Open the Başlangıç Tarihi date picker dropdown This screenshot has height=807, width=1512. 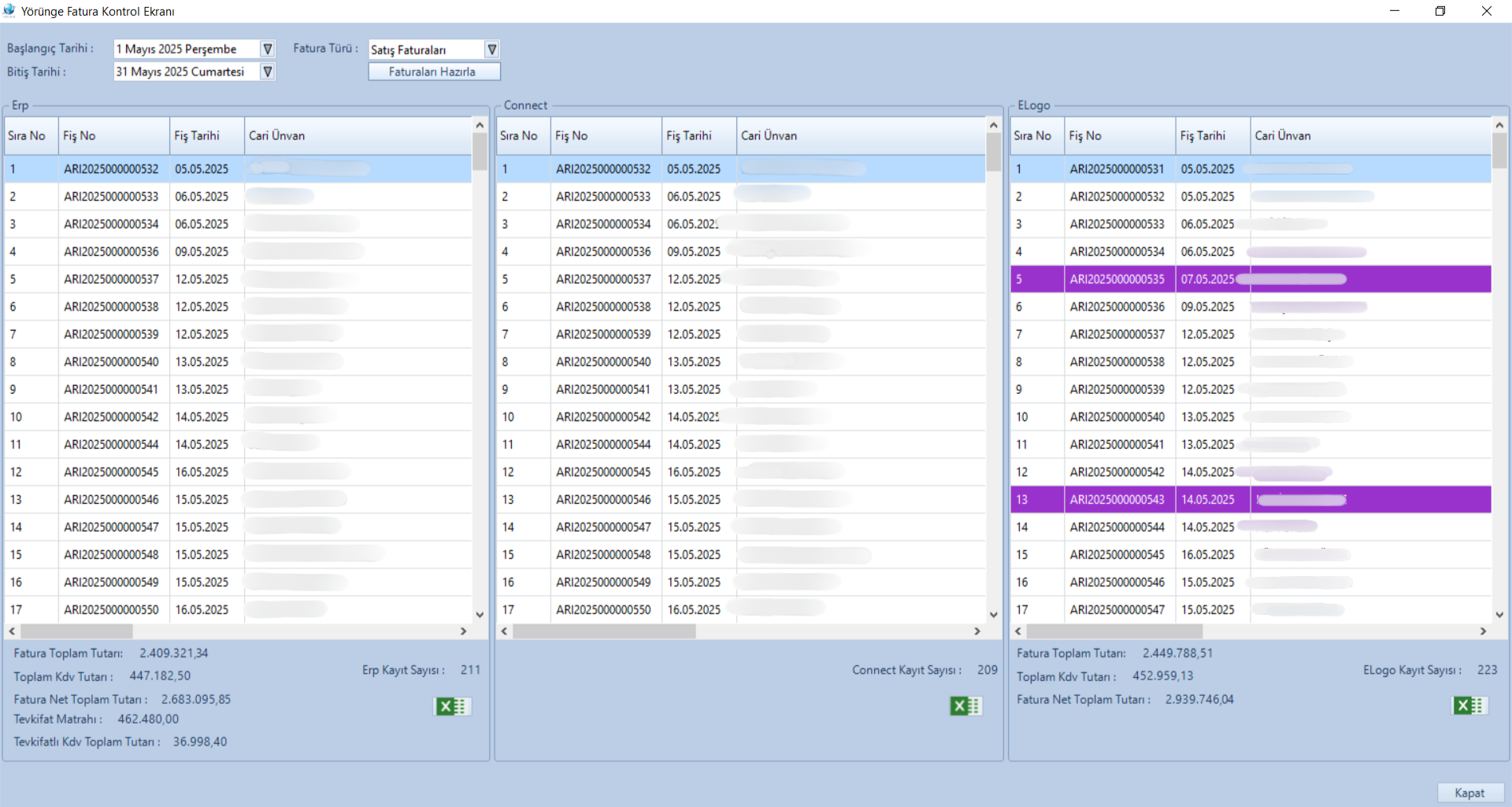pos(268,49)
